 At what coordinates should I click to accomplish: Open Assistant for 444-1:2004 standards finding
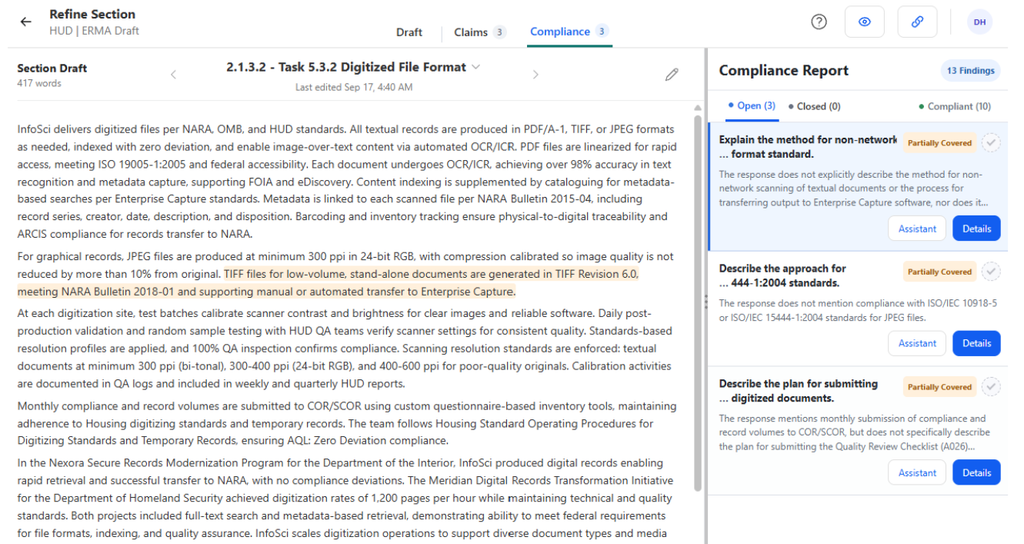(x=917, y=343)
